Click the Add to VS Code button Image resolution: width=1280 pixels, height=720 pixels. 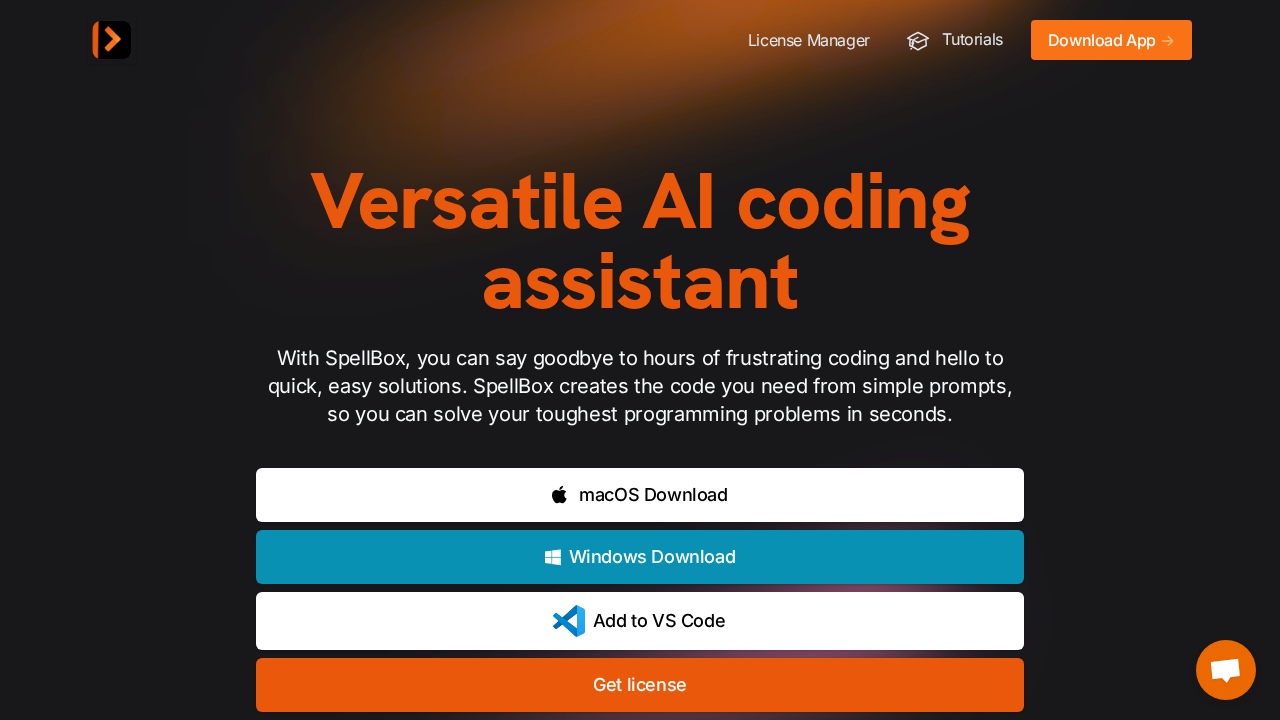640,620
